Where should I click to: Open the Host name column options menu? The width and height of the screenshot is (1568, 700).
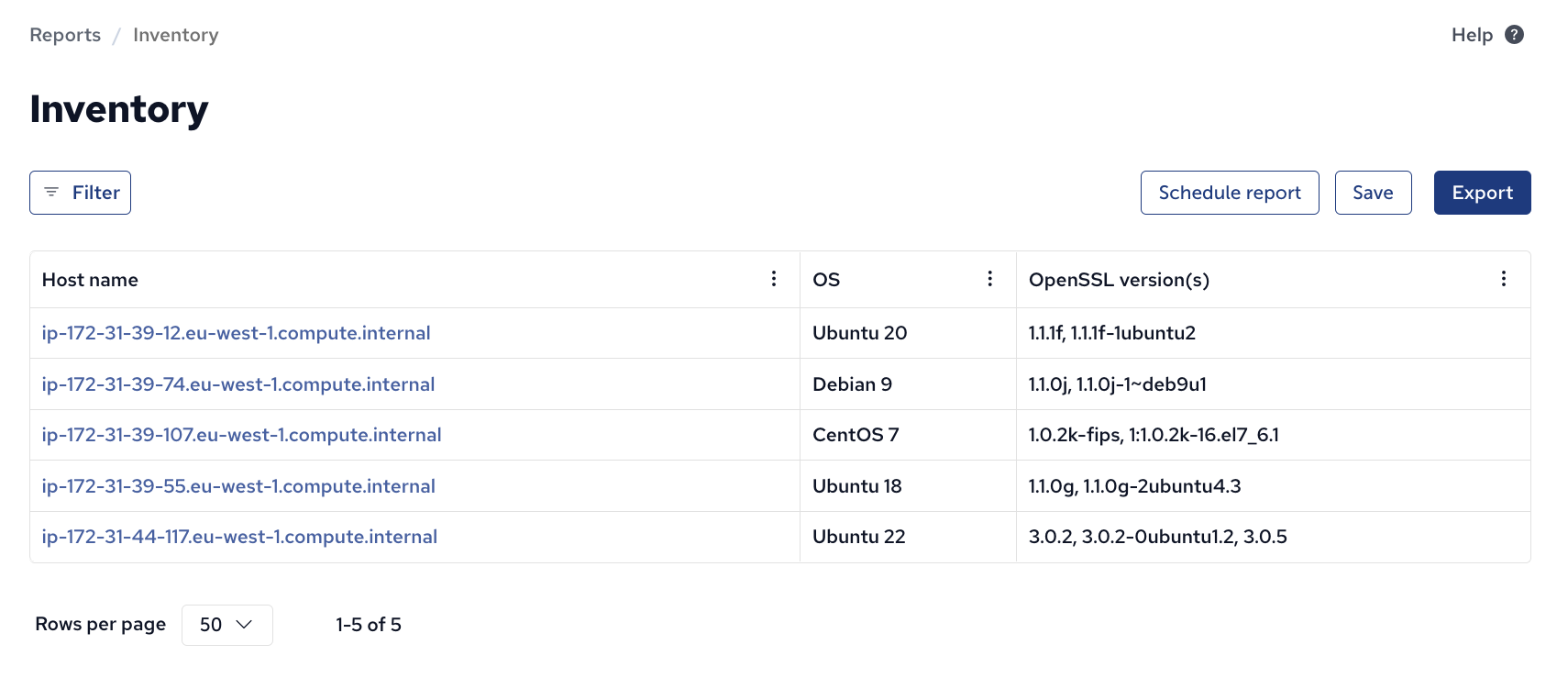point(774,279)
